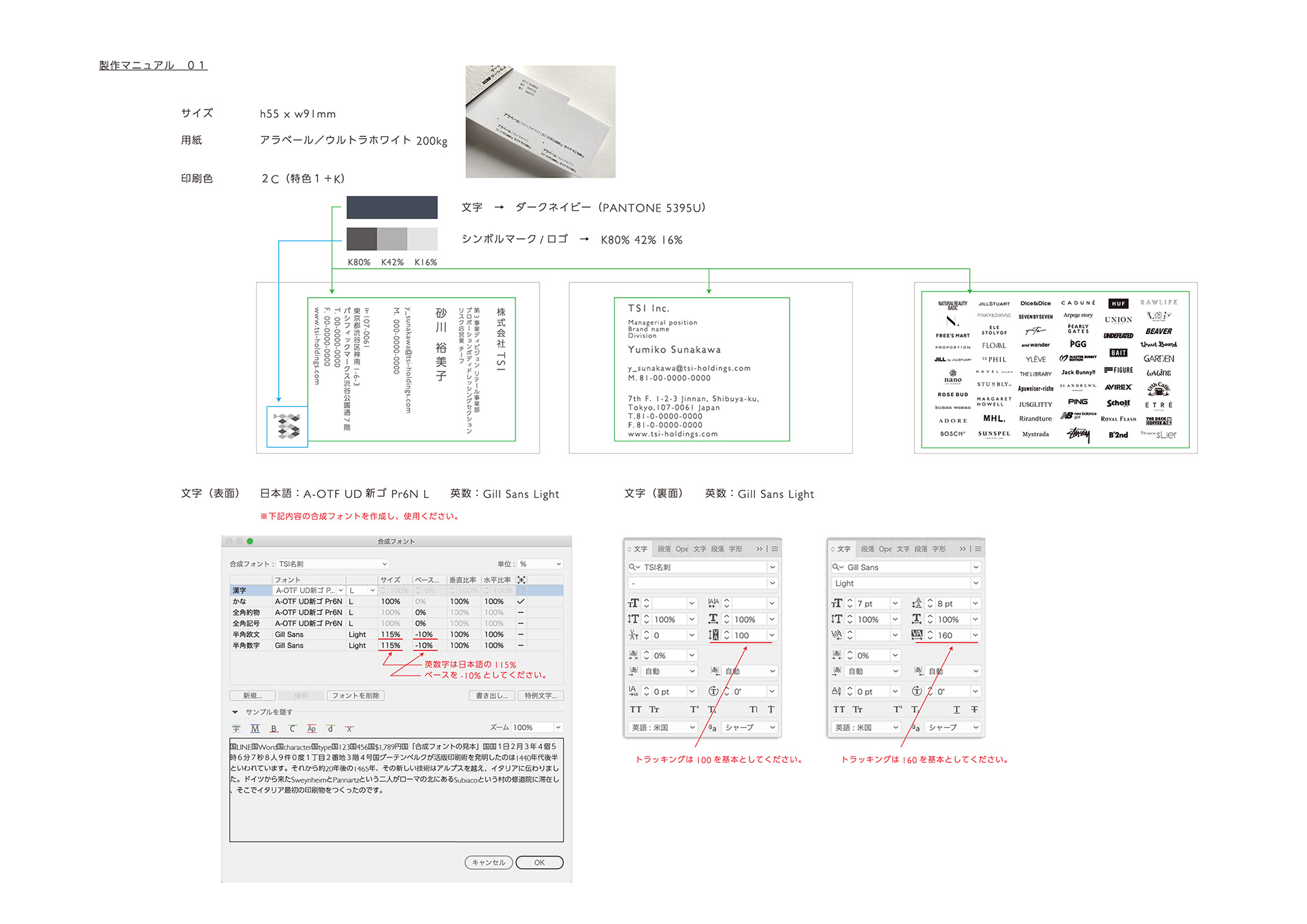Click Strikethrough icon in Gill Sans panel
The image size is (1307, 924).
click(x=974, y=709)
